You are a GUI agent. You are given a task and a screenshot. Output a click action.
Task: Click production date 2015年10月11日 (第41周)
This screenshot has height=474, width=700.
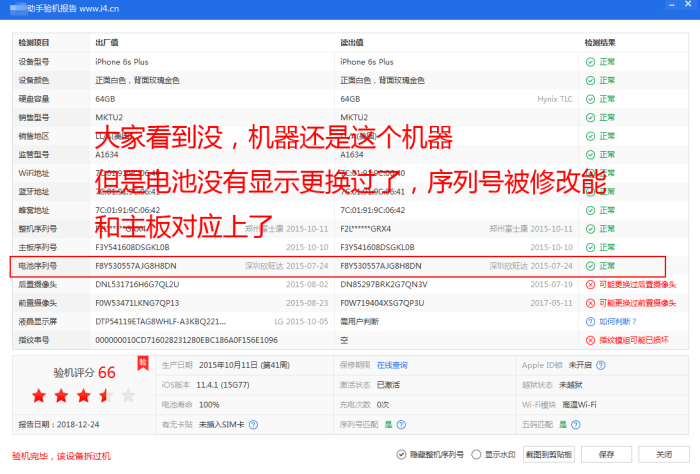pos(244,365)
